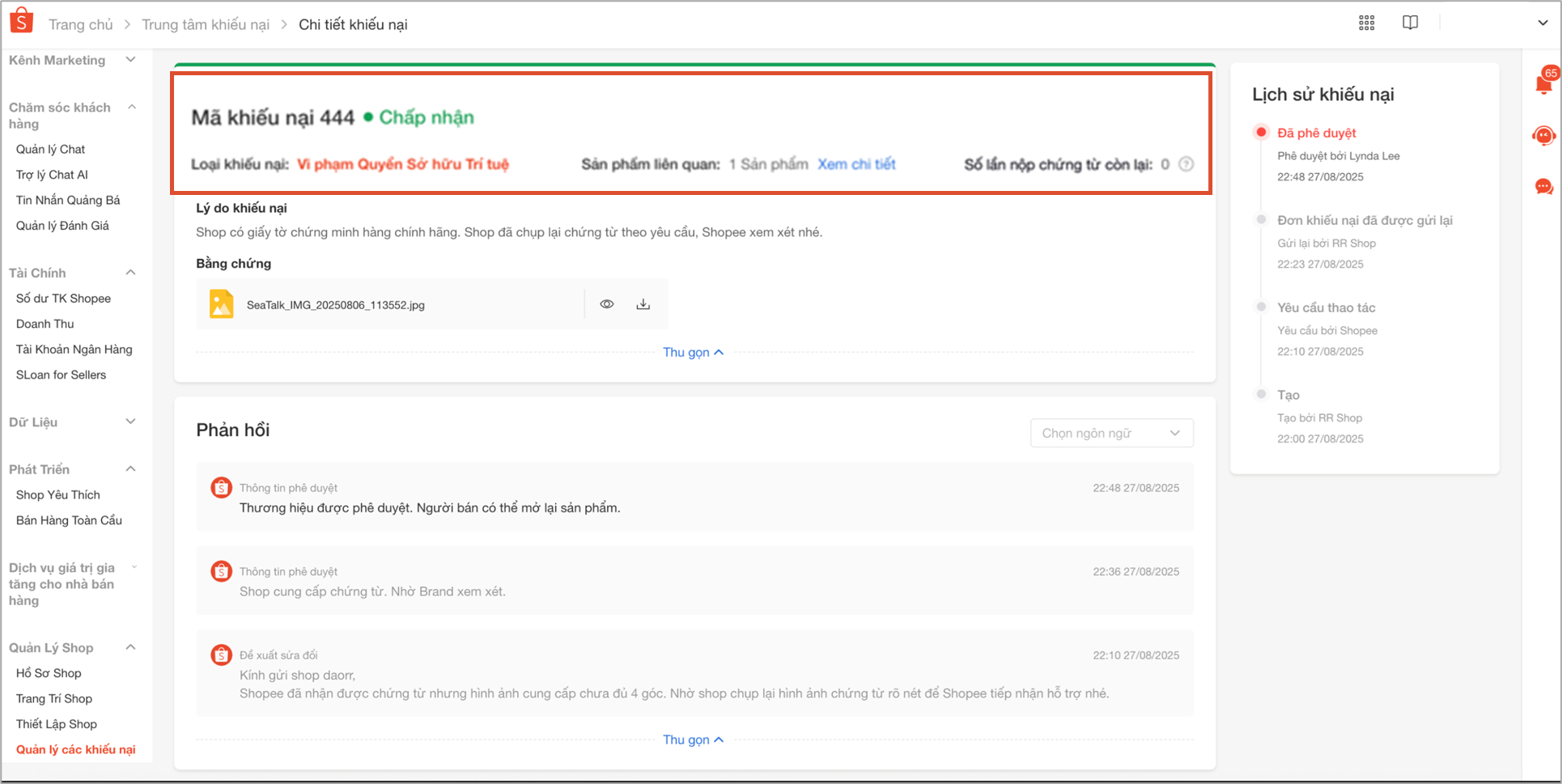Image resolution: width=1562 pixels, height=784 pixels.
Task: Go to Trung tâm khiếu nại breadcrumb
Action: [x=206, y=24]
